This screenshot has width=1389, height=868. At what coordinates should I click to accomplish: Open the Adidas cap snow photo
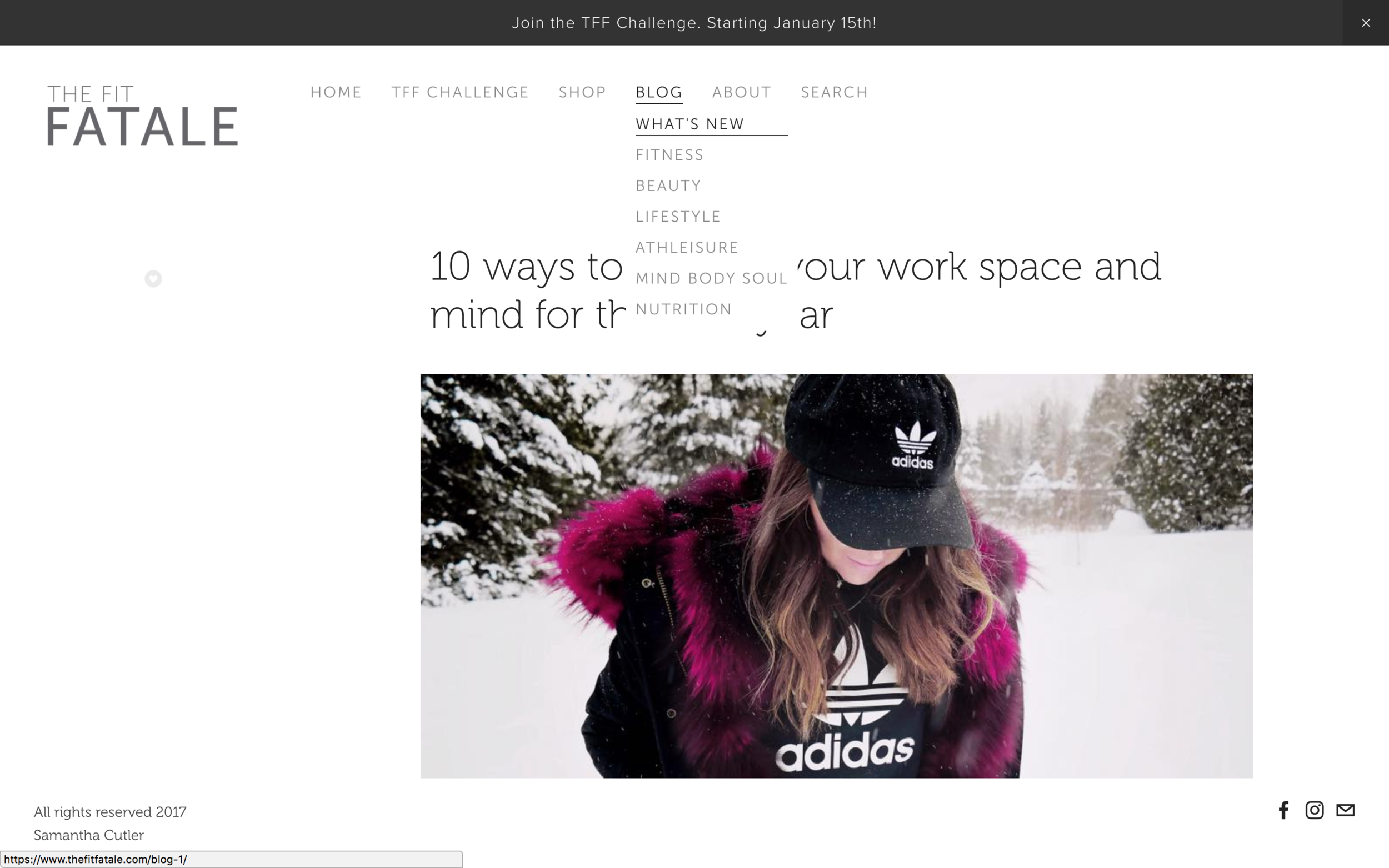click(x=836, y=576)
